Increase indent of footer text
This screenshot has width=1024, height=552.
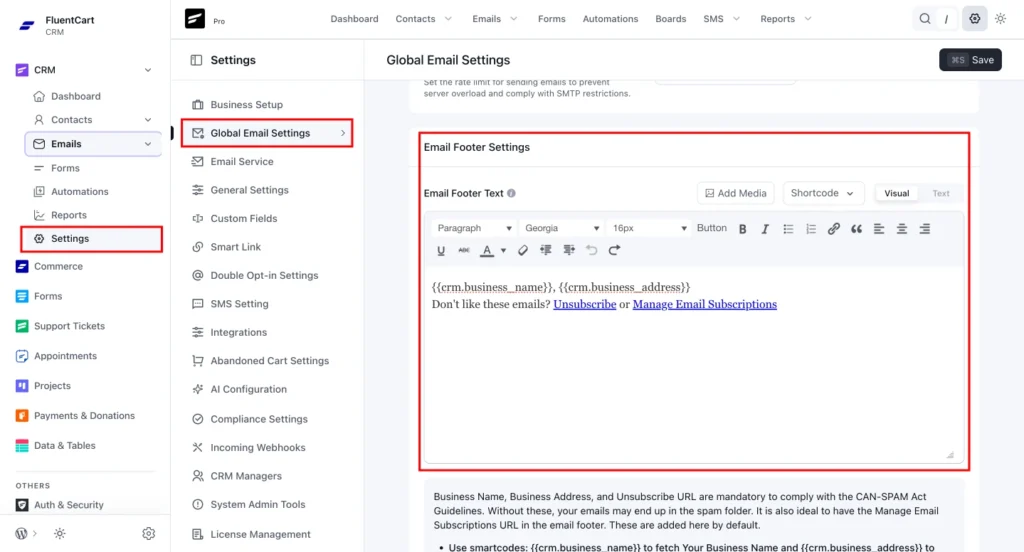pyautogui.click(x=569, y=250)
